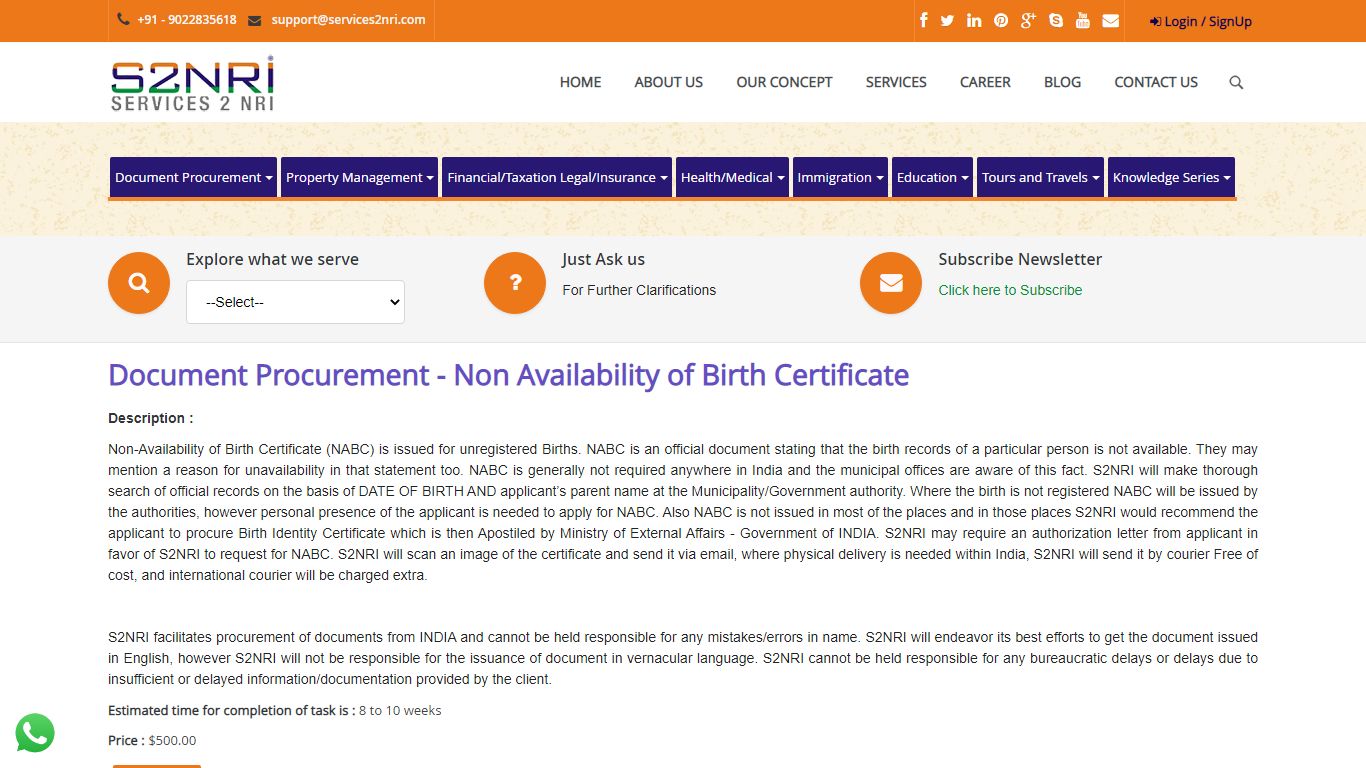Click the phone icon next to number
The height and width of the screenshot is (768, 1366).
[123, 19]
